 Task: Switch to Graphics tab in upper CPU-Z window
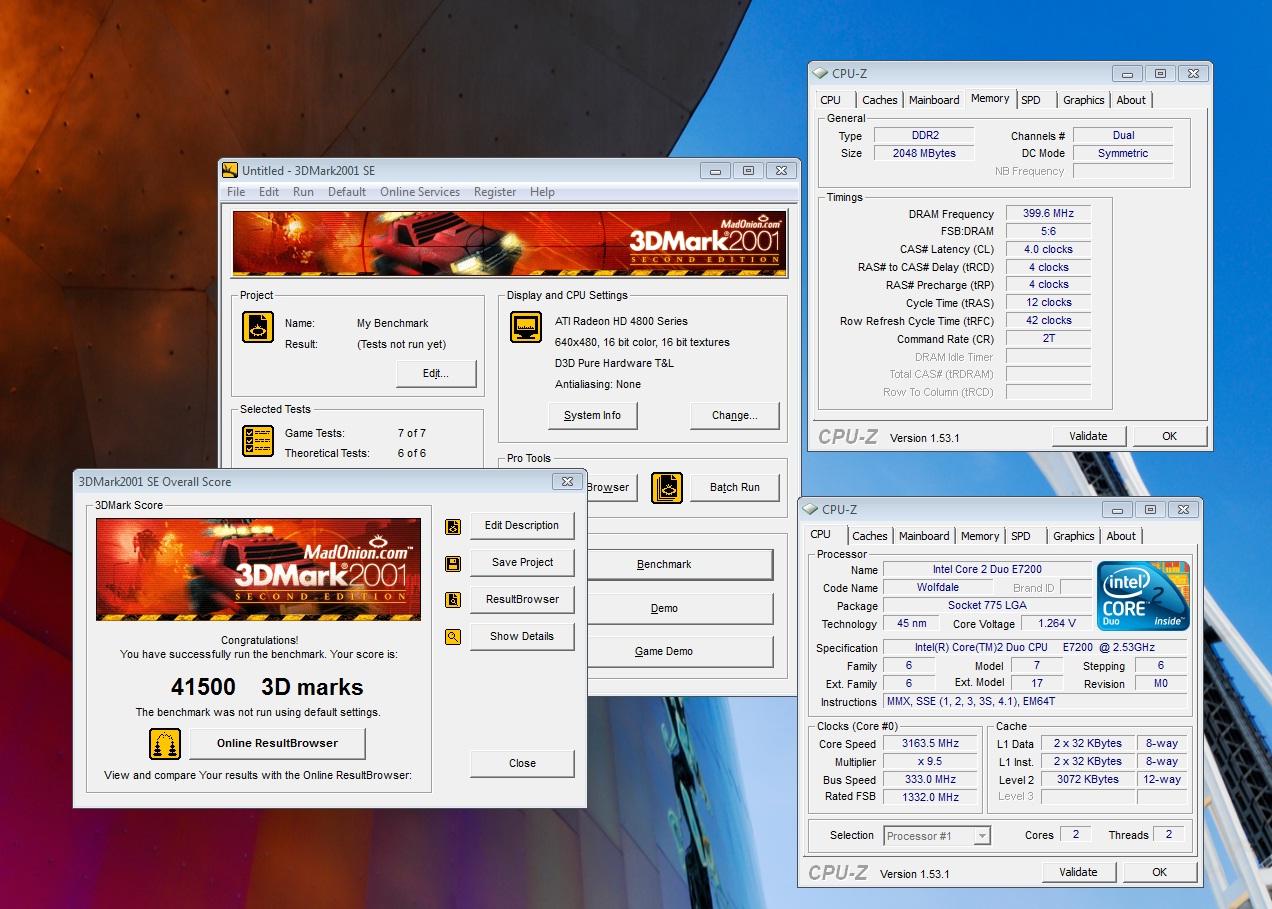click(1084, 100)
